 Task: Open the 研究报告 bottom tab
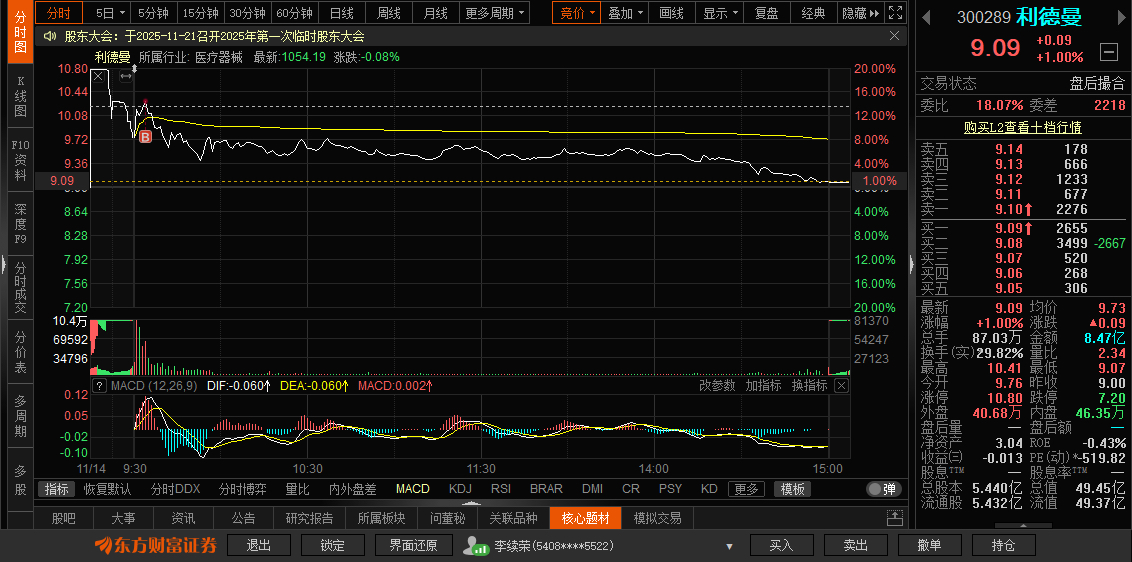[x=310, y=518]
